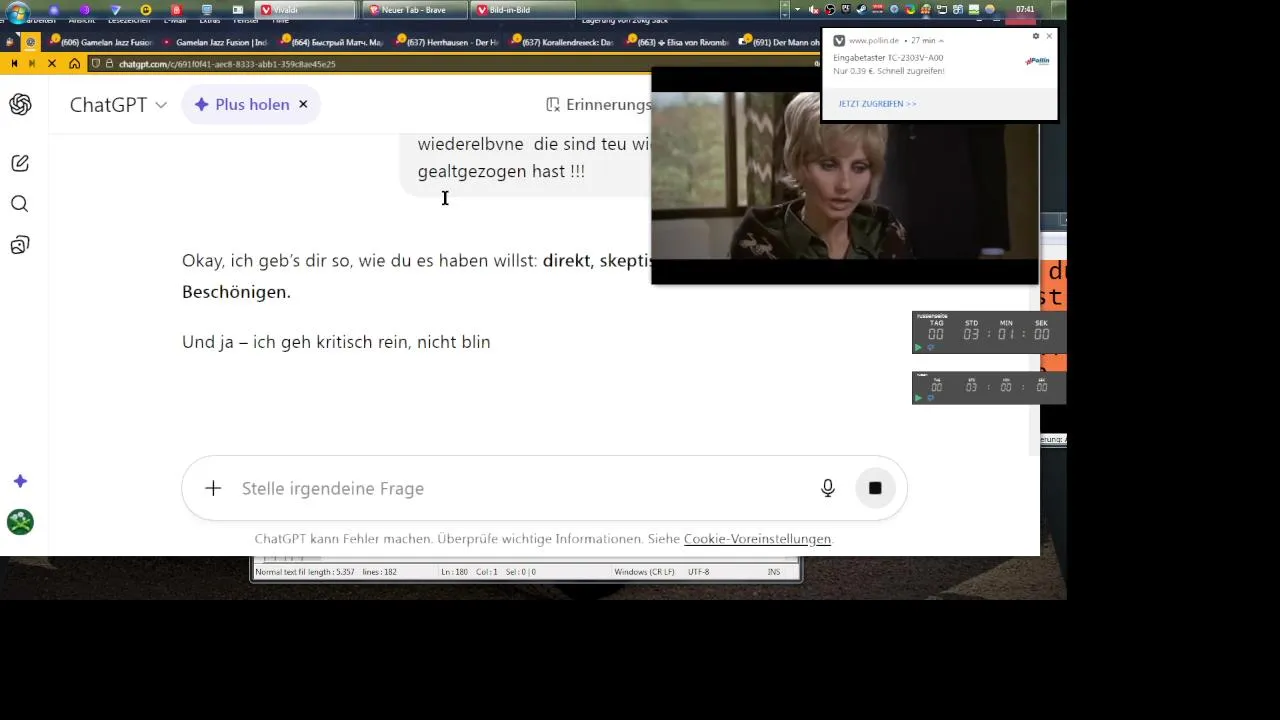Start the lower countdown timer with green play
The height and width of the screenshot is (720, 1280).
(919, 397)
